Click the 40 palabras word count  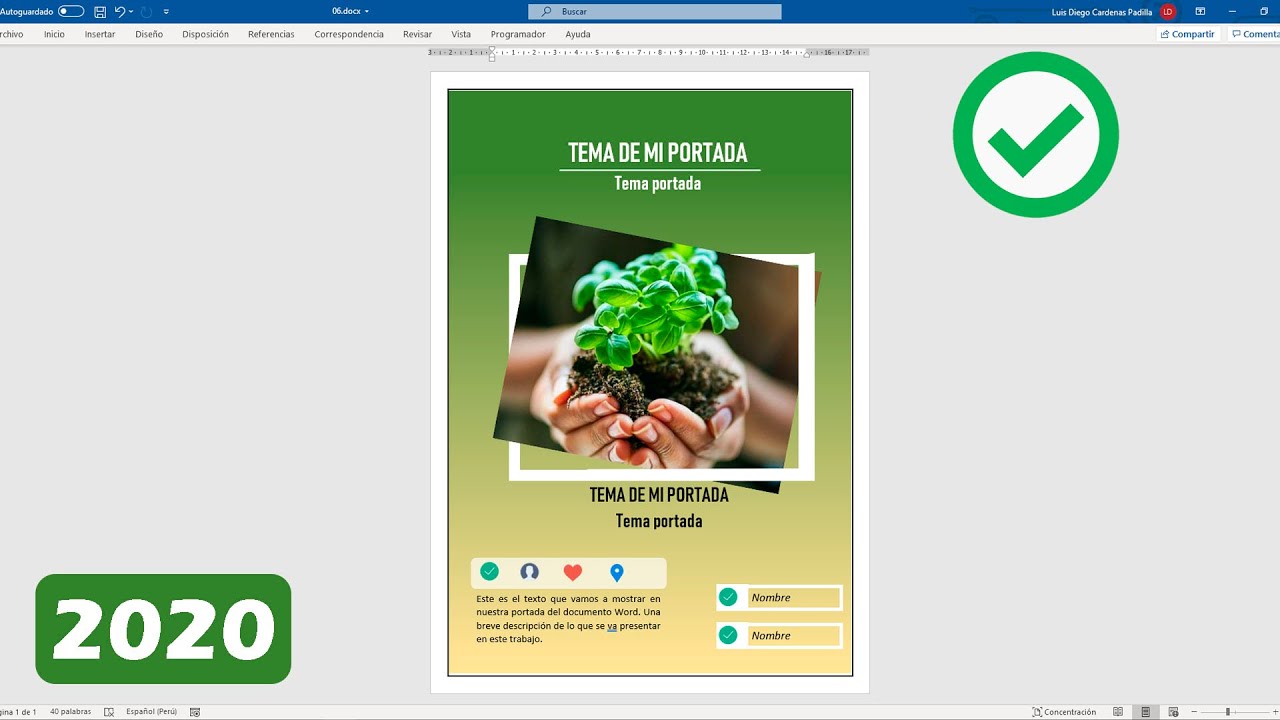pyautogui.click(x=70, y=712)
